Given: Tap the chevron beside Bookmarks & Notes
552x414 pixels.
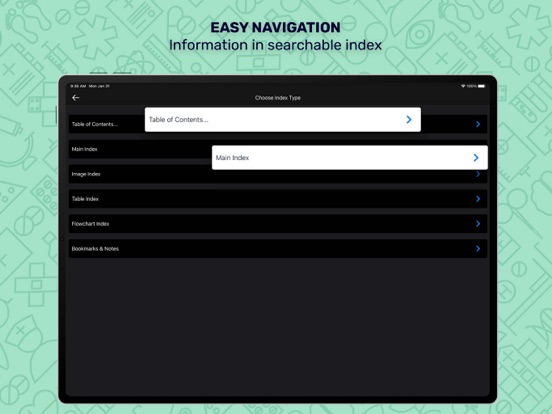Looking at the screenshot, I should pyautogui.click(x=478, y=249).
